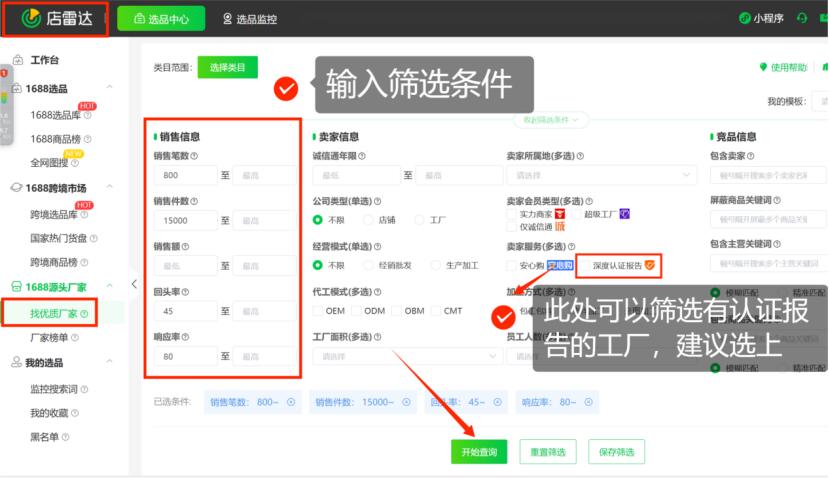Viewport: 829px width, 478px height.
Task: Remove the 销售笔数 800 selected condition
Action: (291, 402)
